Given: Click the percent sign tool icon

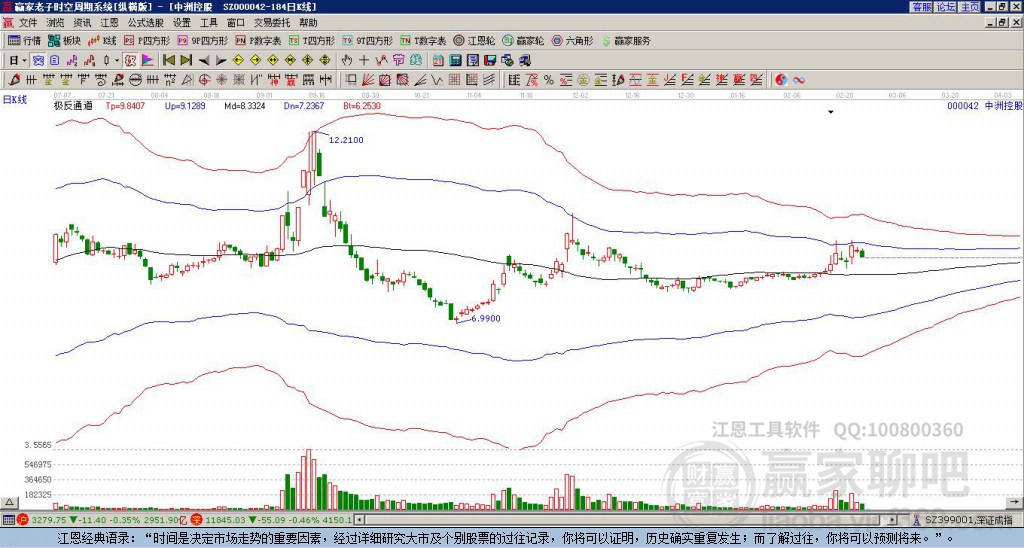Looking at the screenshot, I should (x=549, y=80).
